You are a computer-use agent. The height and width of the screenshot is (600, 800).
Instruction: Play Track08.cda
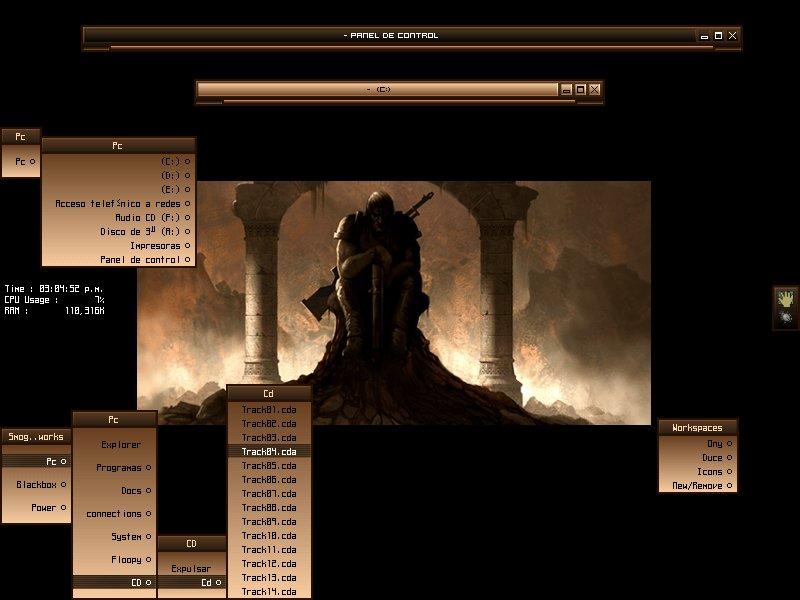[x=269, y=508]
